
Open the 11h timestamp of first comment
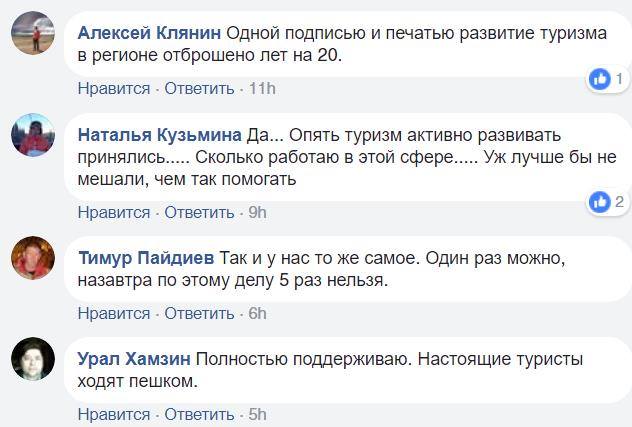261,88
